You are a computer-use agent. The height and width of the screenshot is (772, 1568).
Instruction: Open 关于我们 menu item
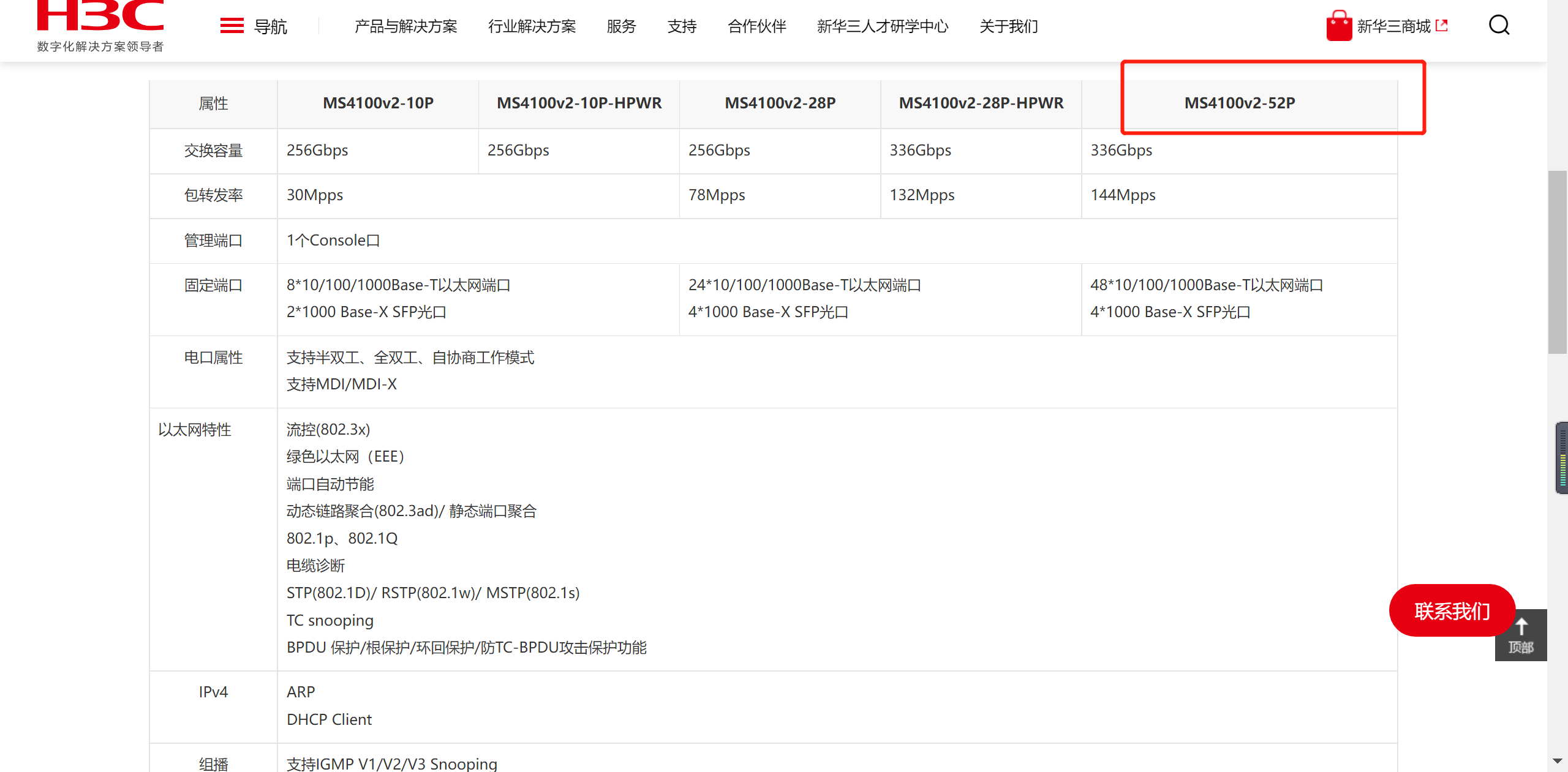1008,26
